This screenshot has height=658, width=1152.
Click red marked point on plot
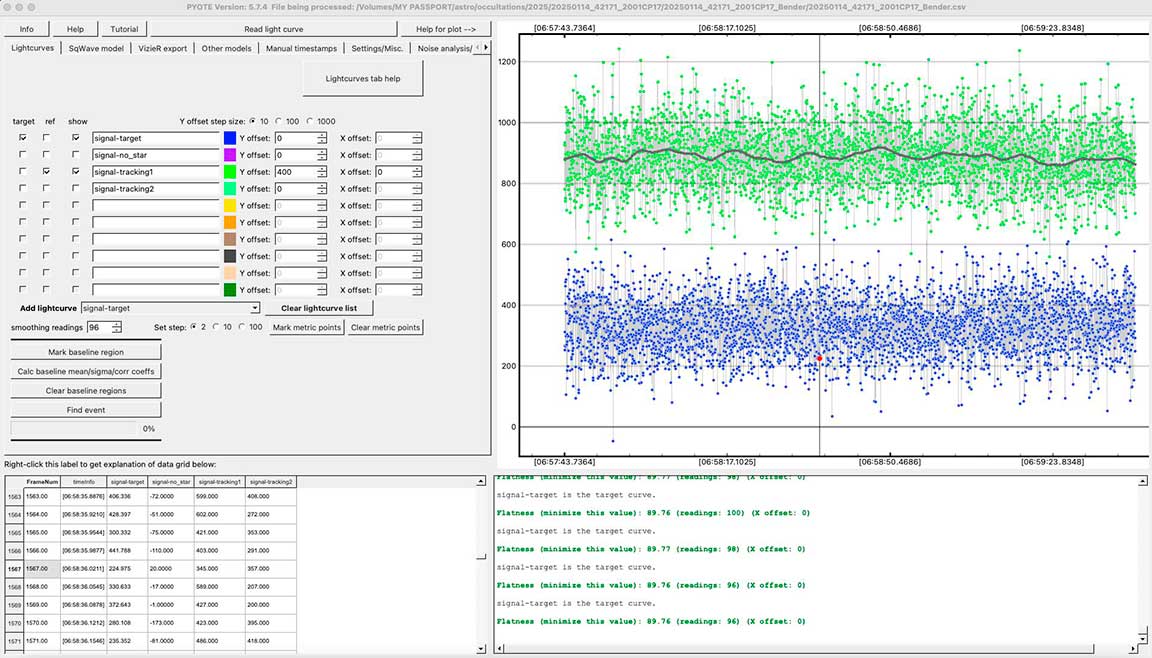pyautogui.click(x=820, y=358)
